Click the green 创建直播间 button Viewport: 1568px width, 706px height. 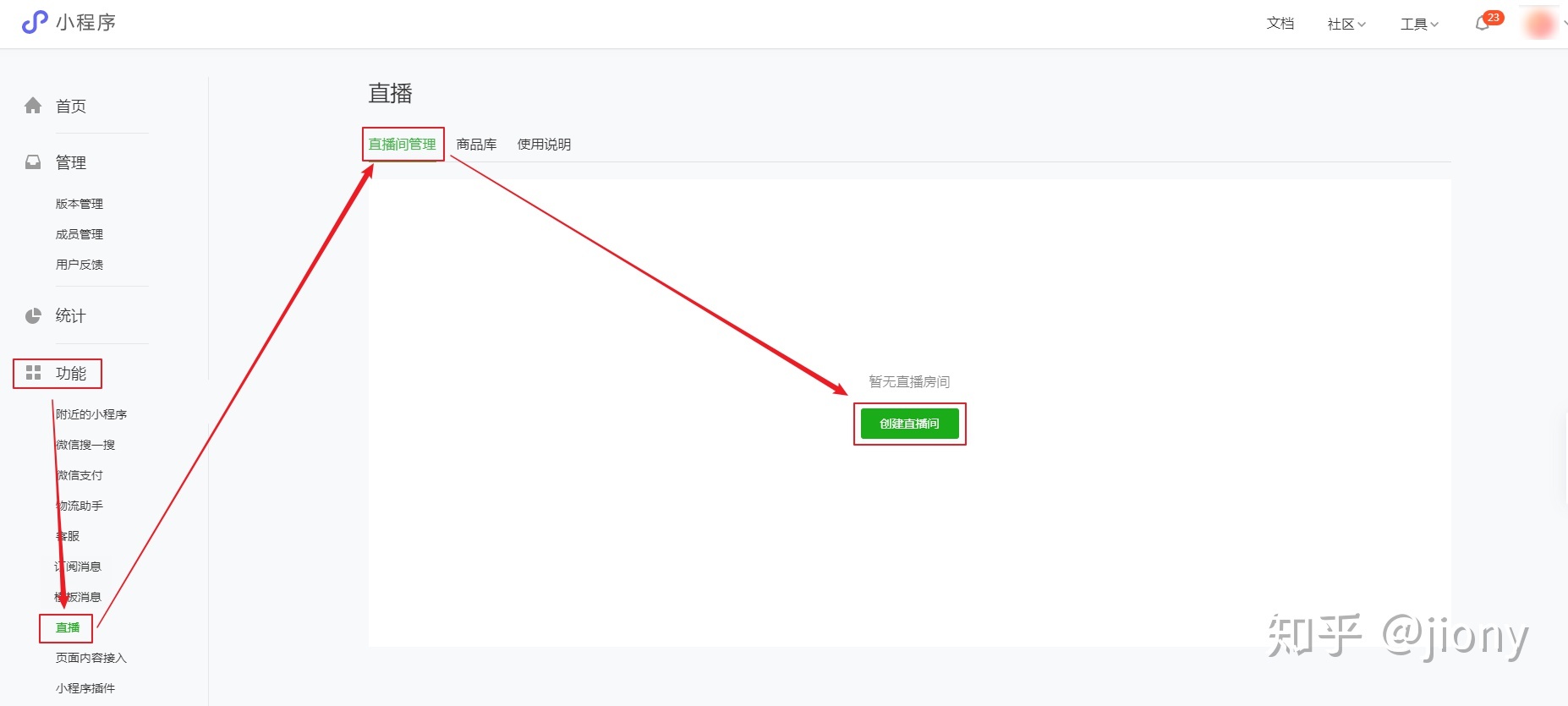[x=909, y=424]
